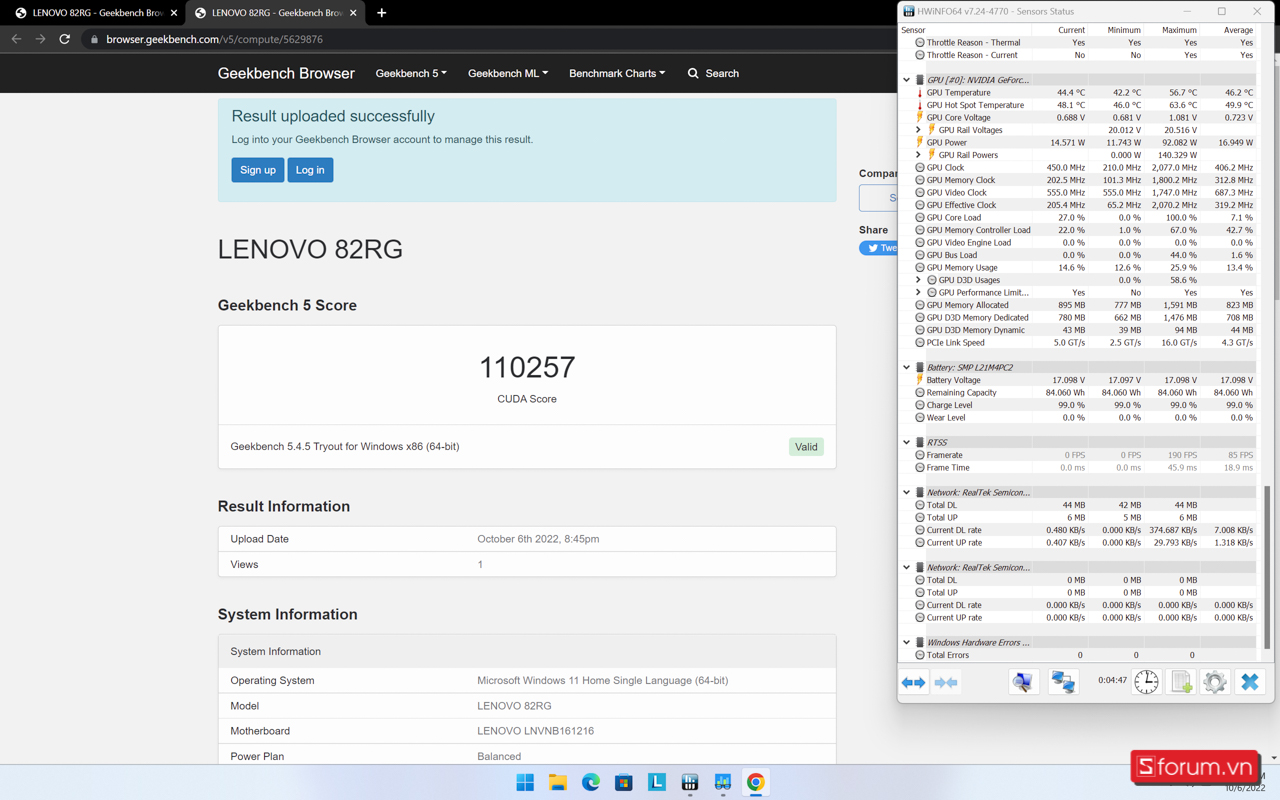Click the Sign up button

pyautogui.click(x=258, y=170)
